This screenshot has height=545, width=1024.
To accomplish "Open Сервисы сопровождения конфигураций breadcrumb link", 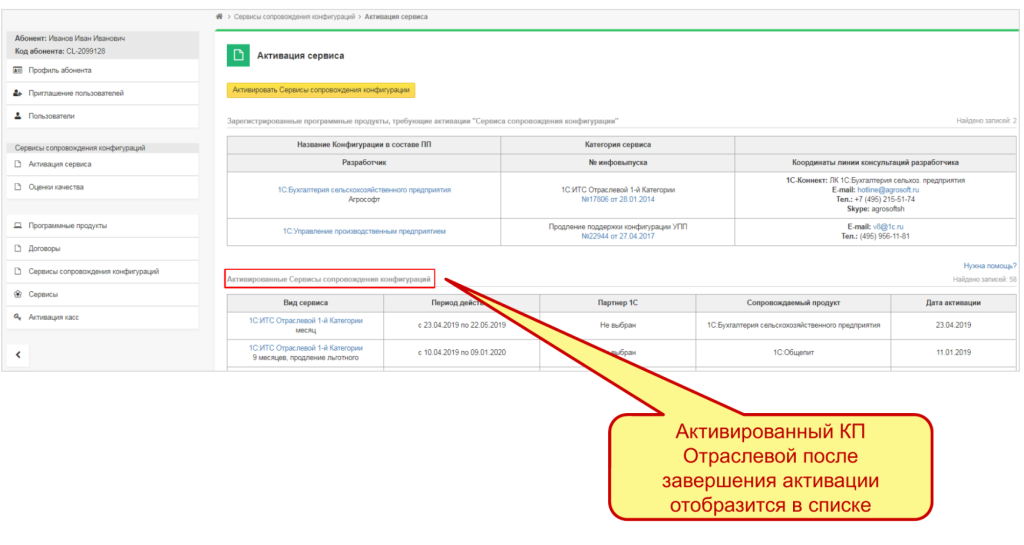I will (x=294, y=17).
